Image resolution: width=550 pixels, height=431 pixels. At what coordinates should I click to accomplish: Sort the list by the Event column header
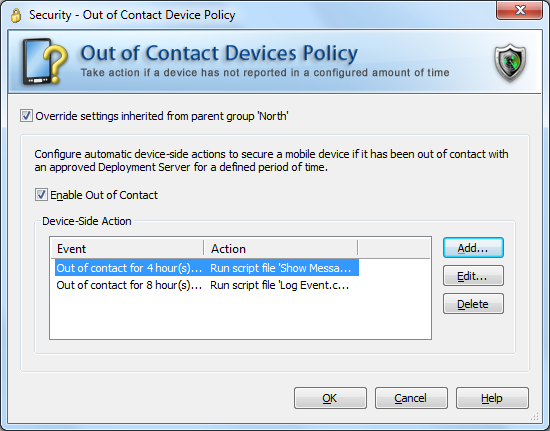[127, 249]
